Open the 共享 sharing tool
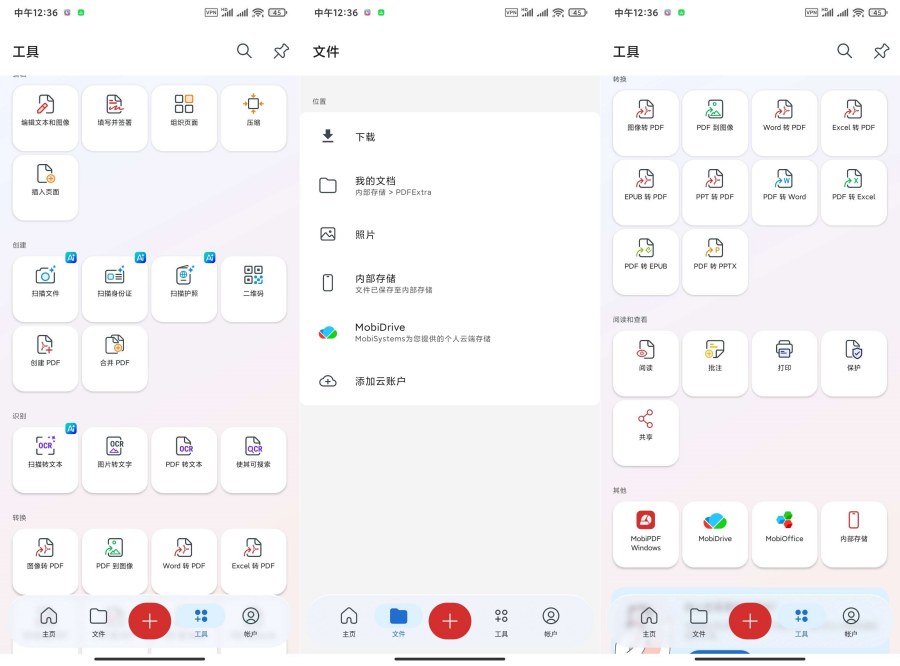The width and height of the screenshot is (900, 666). tap(645, 433)
